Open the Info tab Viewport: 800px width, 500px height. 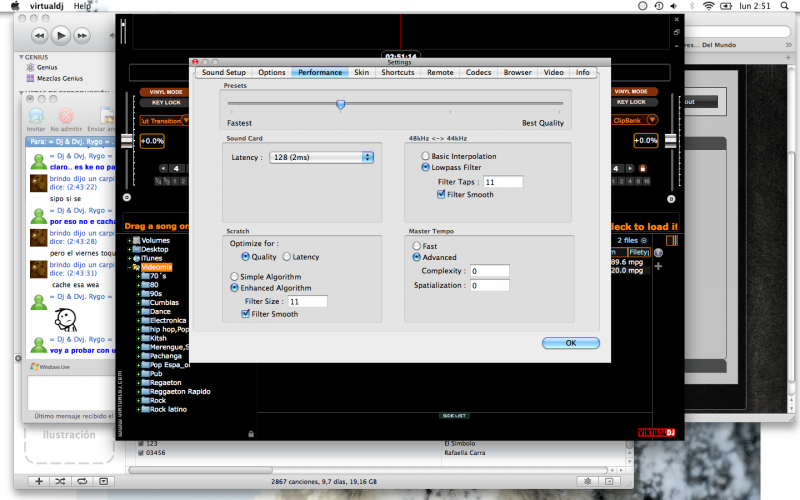point(582,72)
